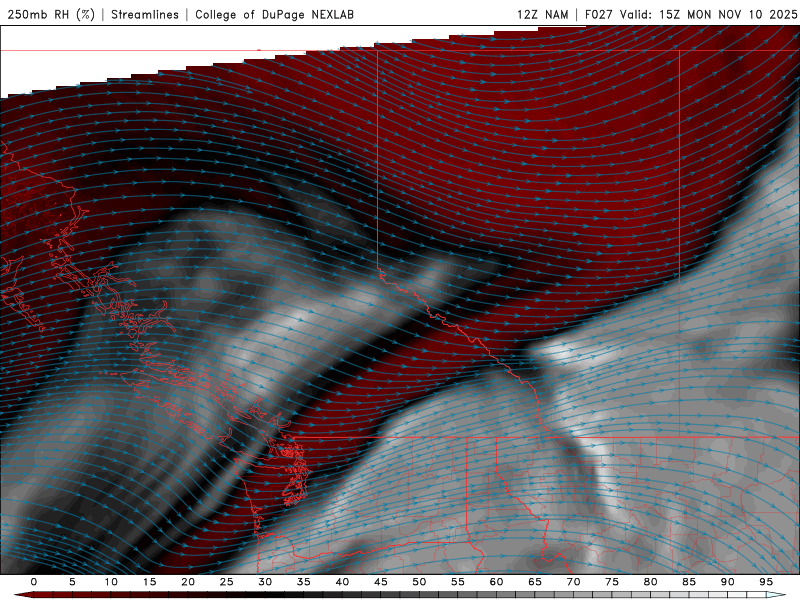The width and height of the screenshot is (800, 600).
Task: Click the '0' value on the color scale
Action: (x=34, y=582)
